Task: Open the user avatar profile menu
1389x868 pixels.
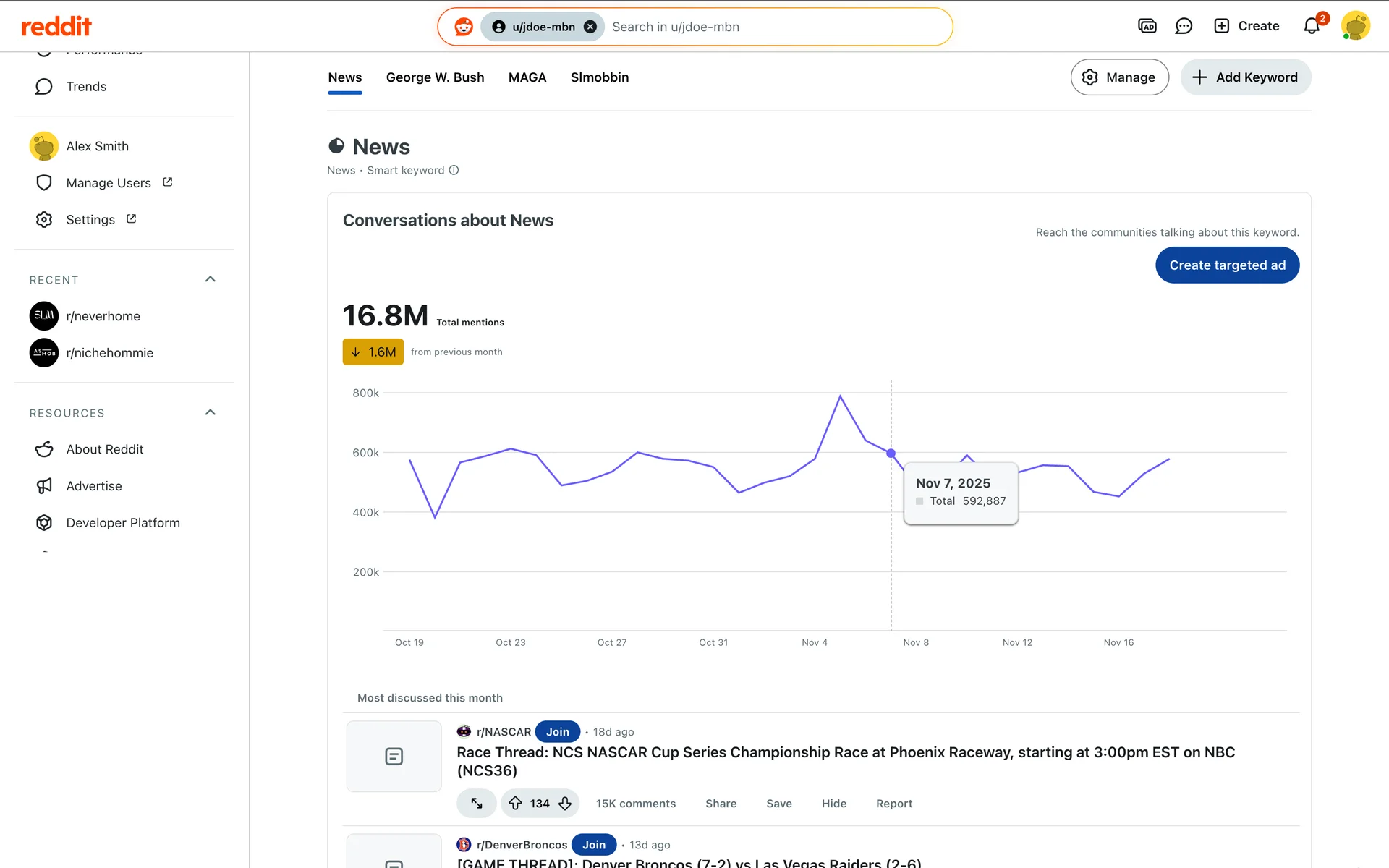Action: pyautogui.click(x=1355, y=27)
